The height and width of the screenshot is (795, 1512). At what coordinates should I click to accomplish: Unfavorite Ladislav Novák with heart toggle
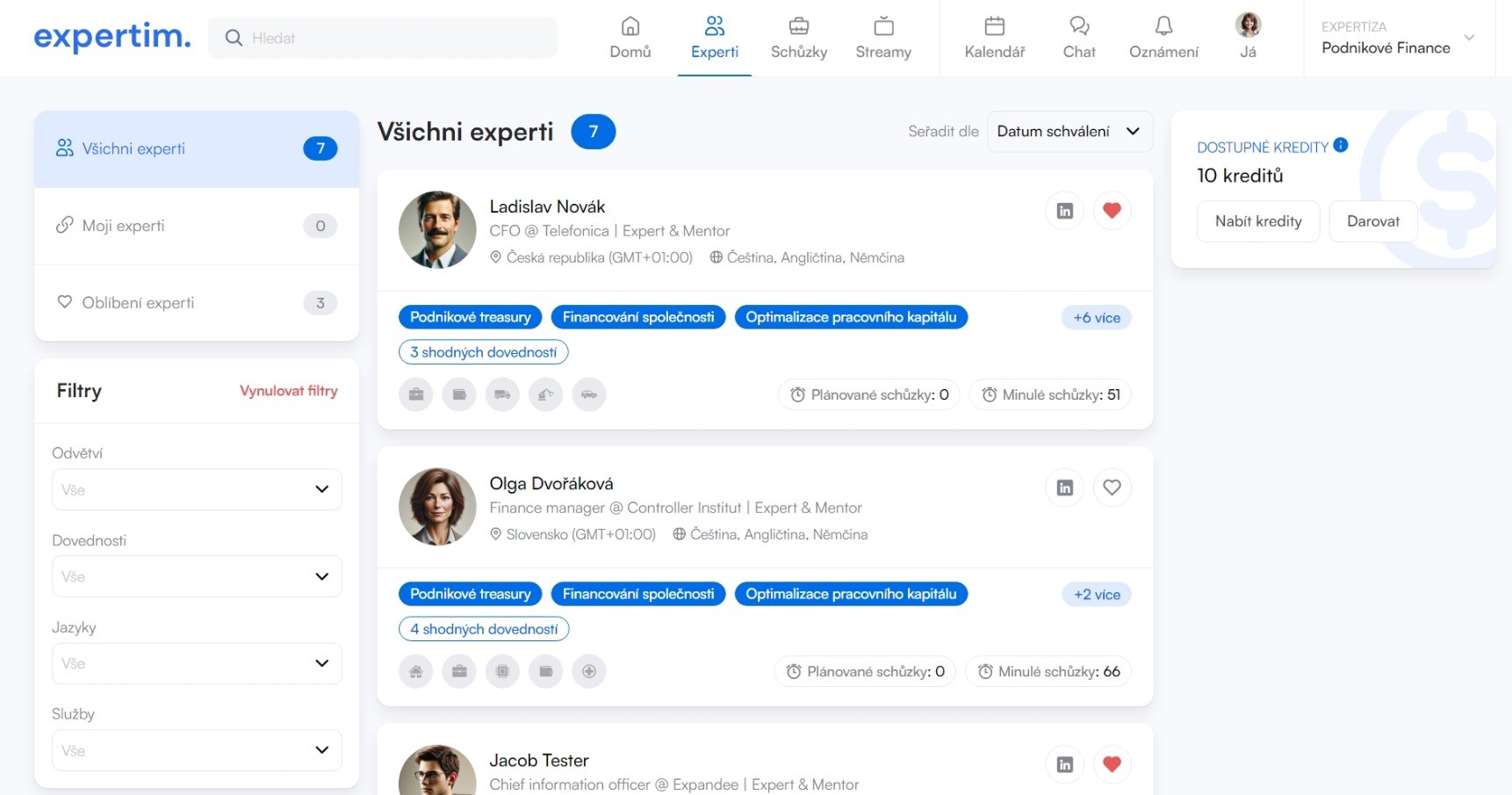coord(1112,211)
